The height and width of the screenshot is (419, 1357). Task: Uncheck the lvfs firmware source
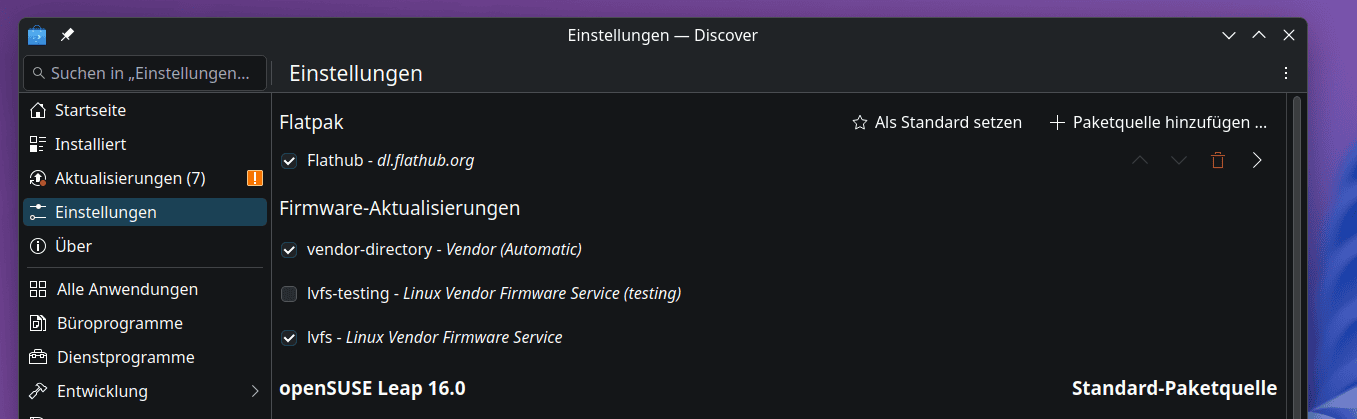pyautogui.click(x=289, y=338)
